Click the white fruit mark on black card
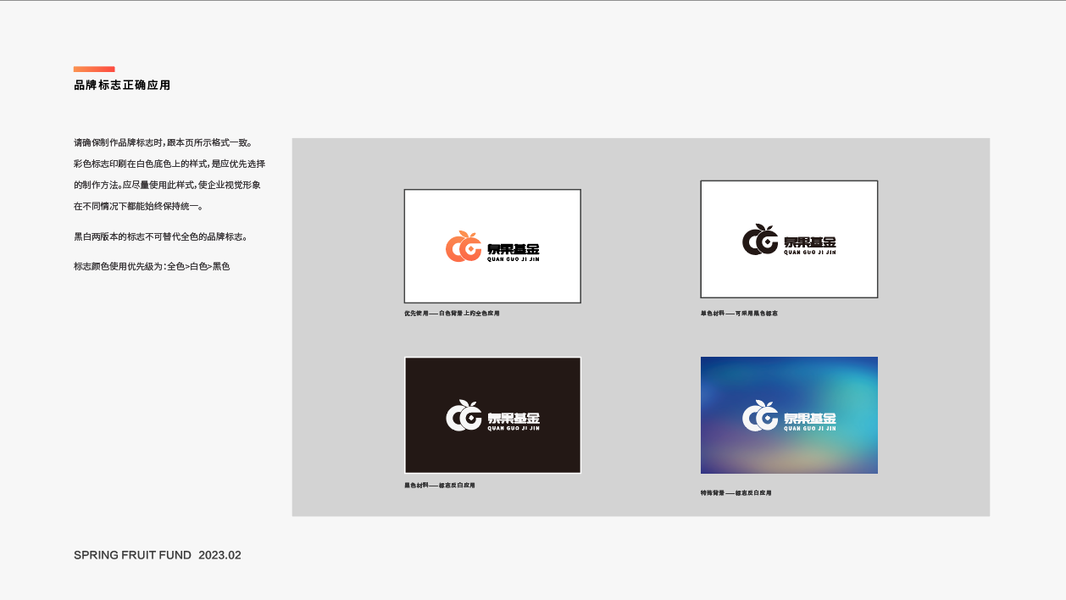This screenshot has width=1066, height=600. pos(464,415)
